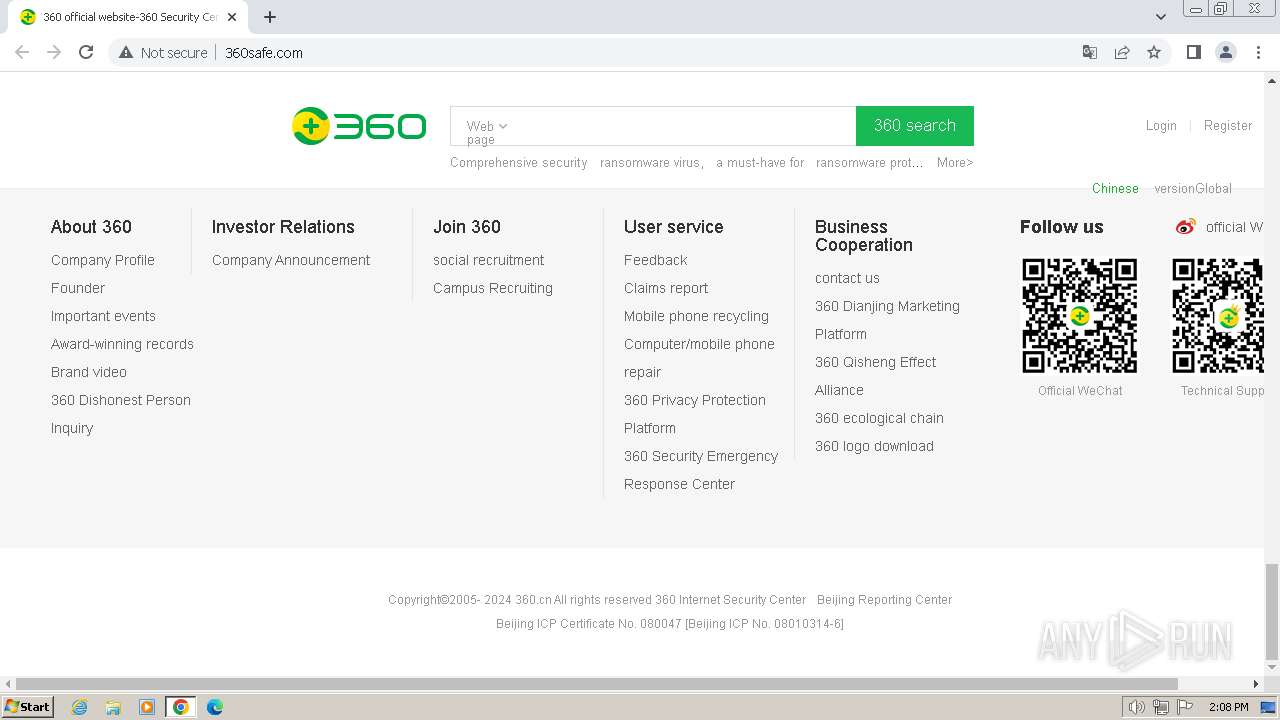Click the network tray icon
The image size is (1280, 720).
tap(1160, 707)
